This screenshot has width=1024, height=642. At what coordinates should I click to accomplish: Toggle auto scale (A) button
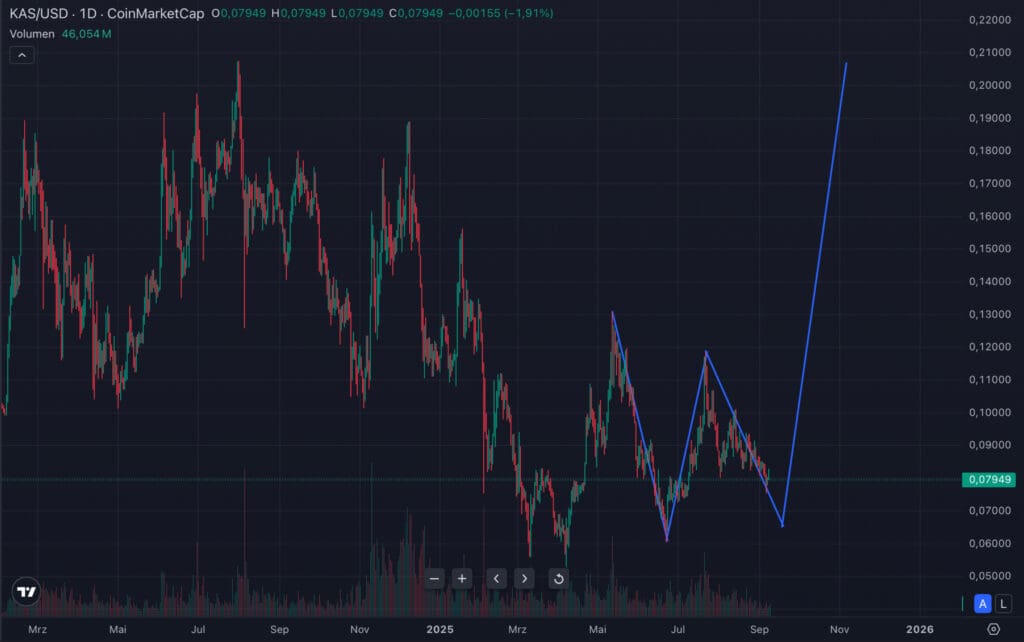tap(983, 603)
